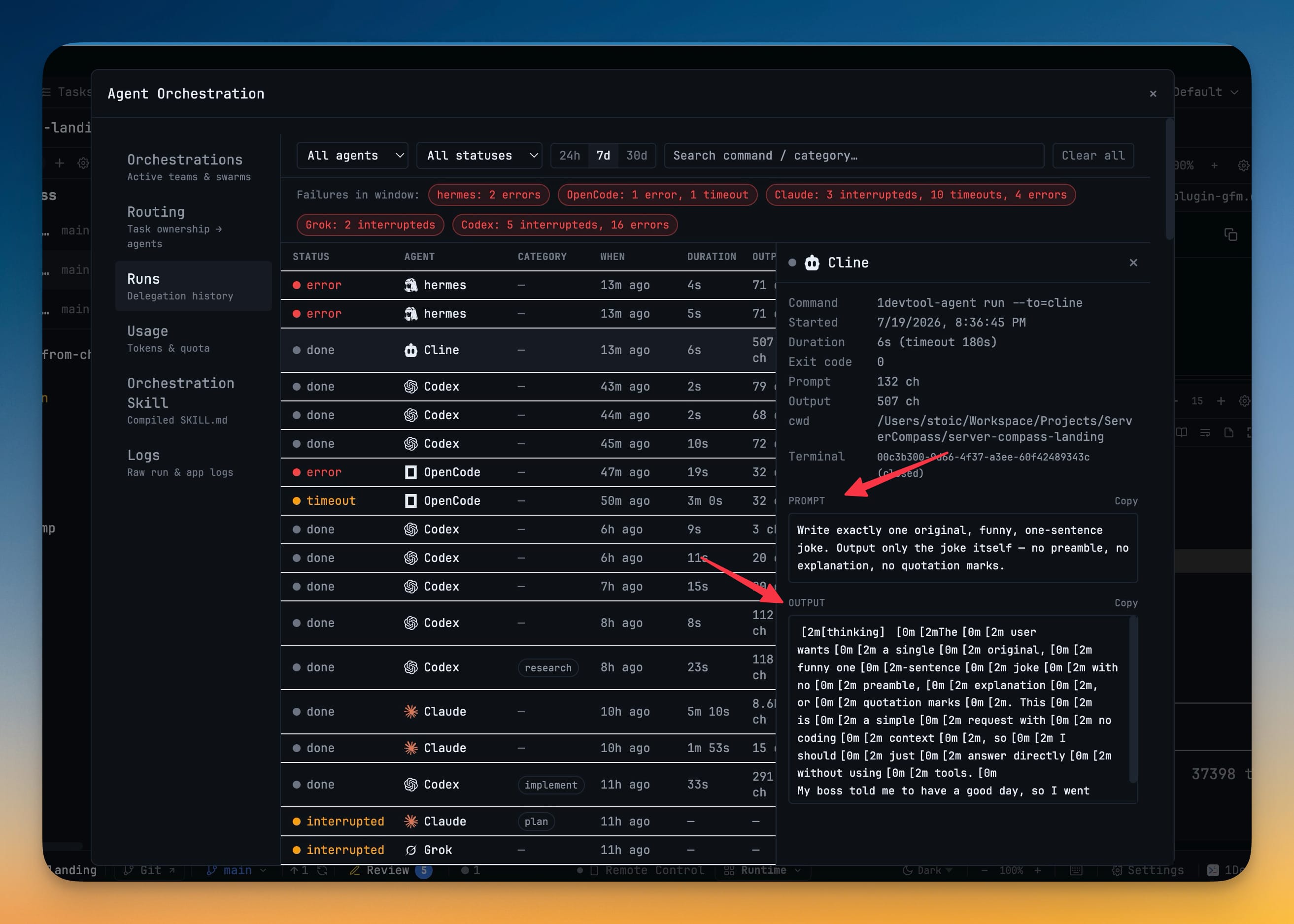1294x924 pixels.
Task: Click the hermes icon in the 4s error row
Action: pos(410,285)
